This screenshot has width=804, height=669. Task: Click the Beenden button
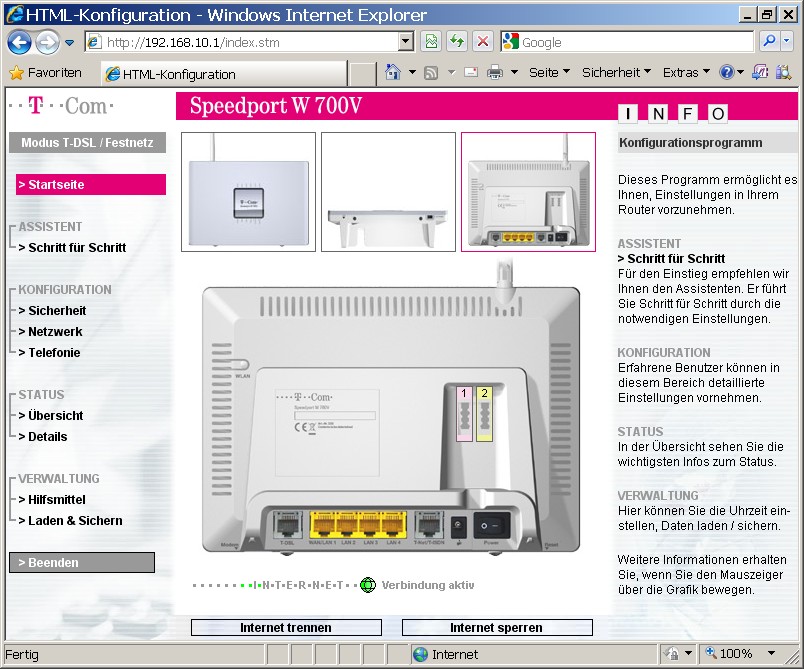[82, 562]
